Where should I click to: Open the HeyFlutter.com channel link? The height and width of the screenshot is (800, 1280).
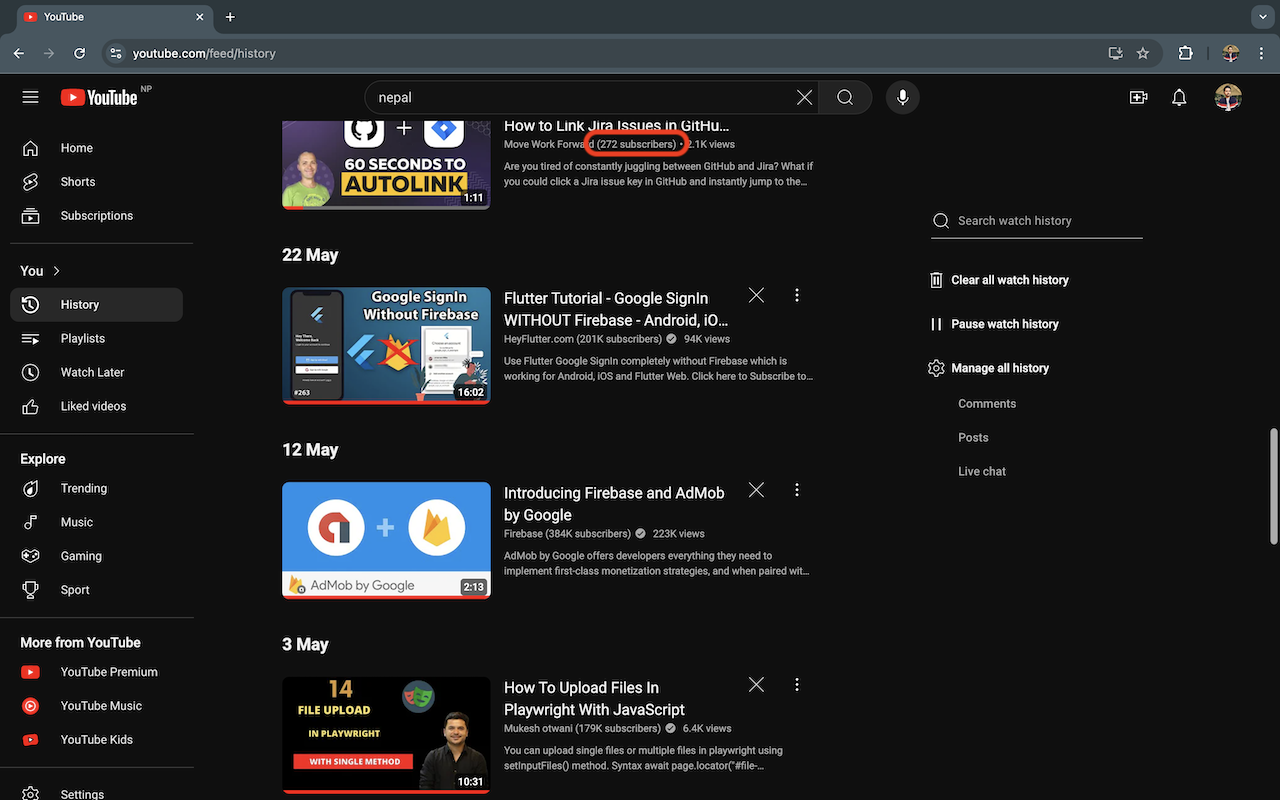(541, 338)
